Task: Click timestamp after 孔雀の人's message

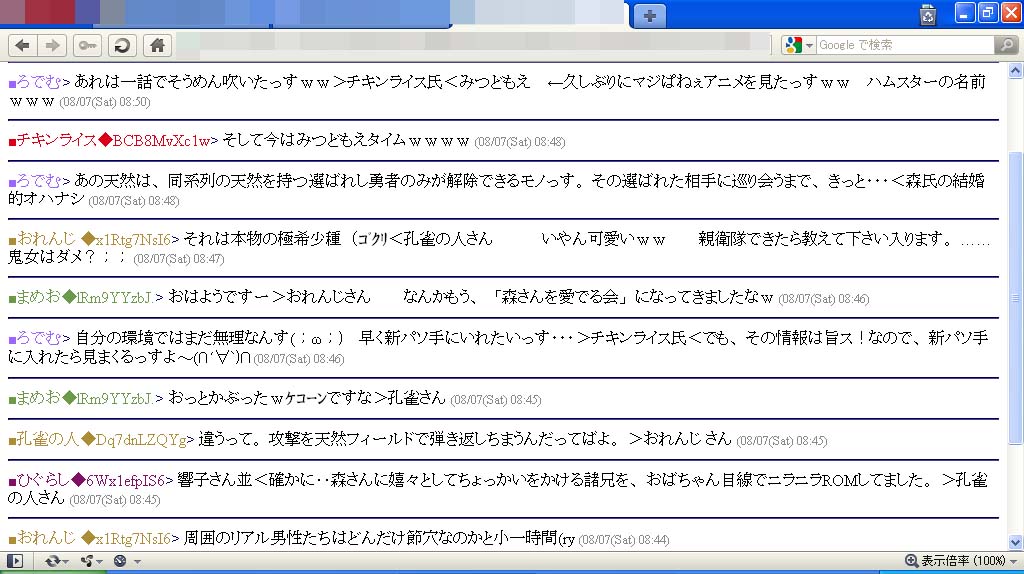Action: (782, 441)
